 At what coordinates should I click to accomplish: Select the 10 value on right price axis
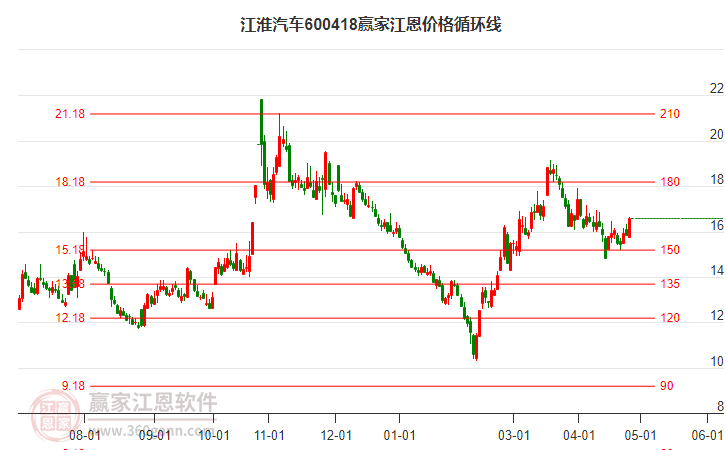pos(717,361)
